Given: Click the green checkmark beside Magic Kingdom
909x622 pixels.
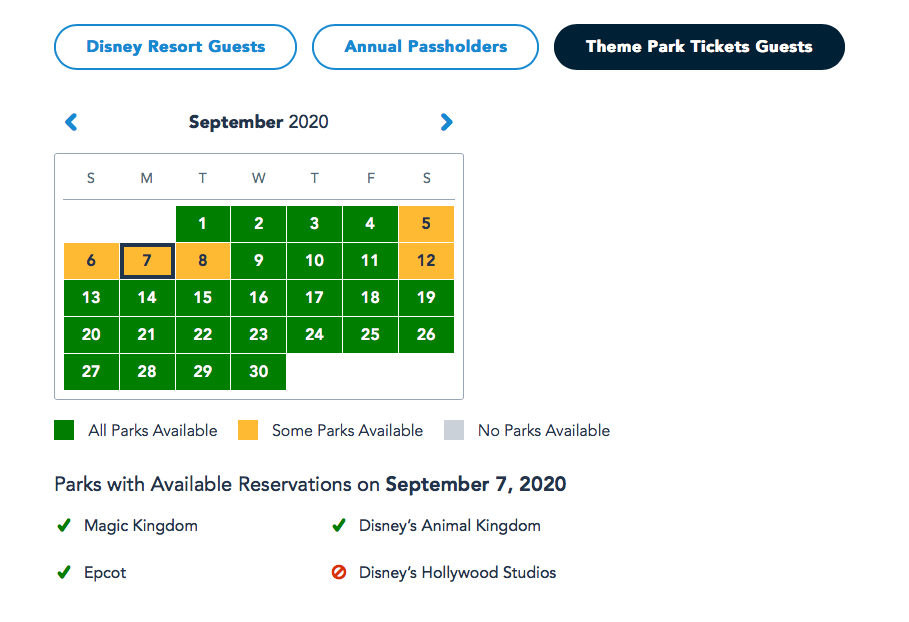Looking at the screenshot, I should [x=64, y=525].
